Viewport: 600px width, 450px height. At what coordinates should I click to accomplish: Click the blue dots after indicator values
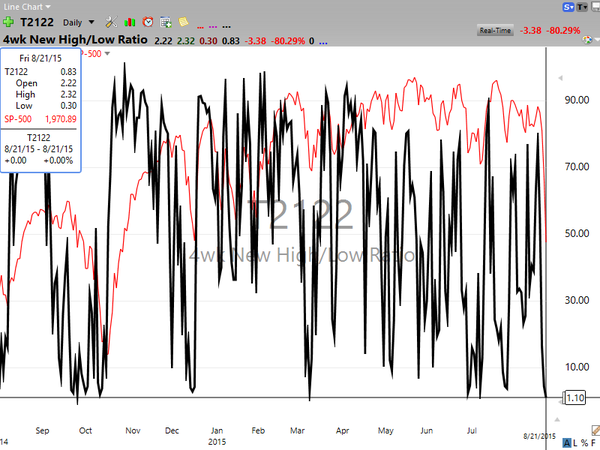tap(323, 42)
